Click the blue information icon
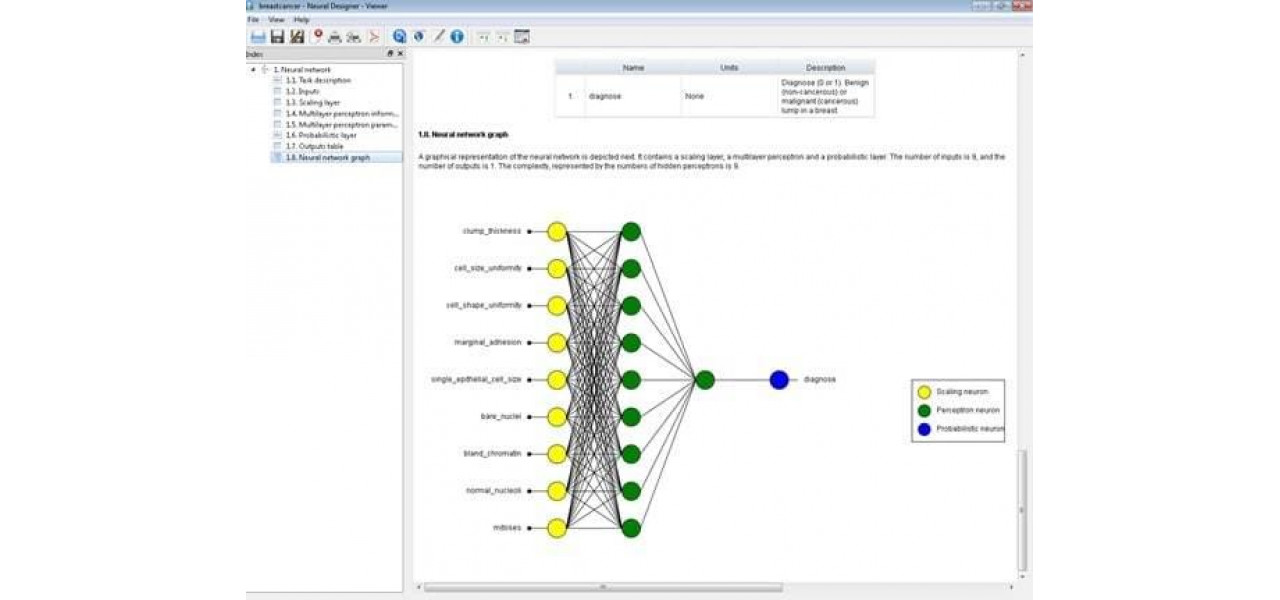This screenshot has height=600, width=1280. (457, 36)
